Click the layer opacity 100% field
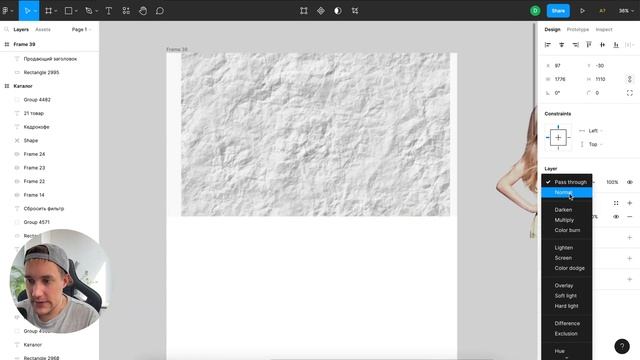This screenshot has height=360, width=640. (x=612, y=182)
